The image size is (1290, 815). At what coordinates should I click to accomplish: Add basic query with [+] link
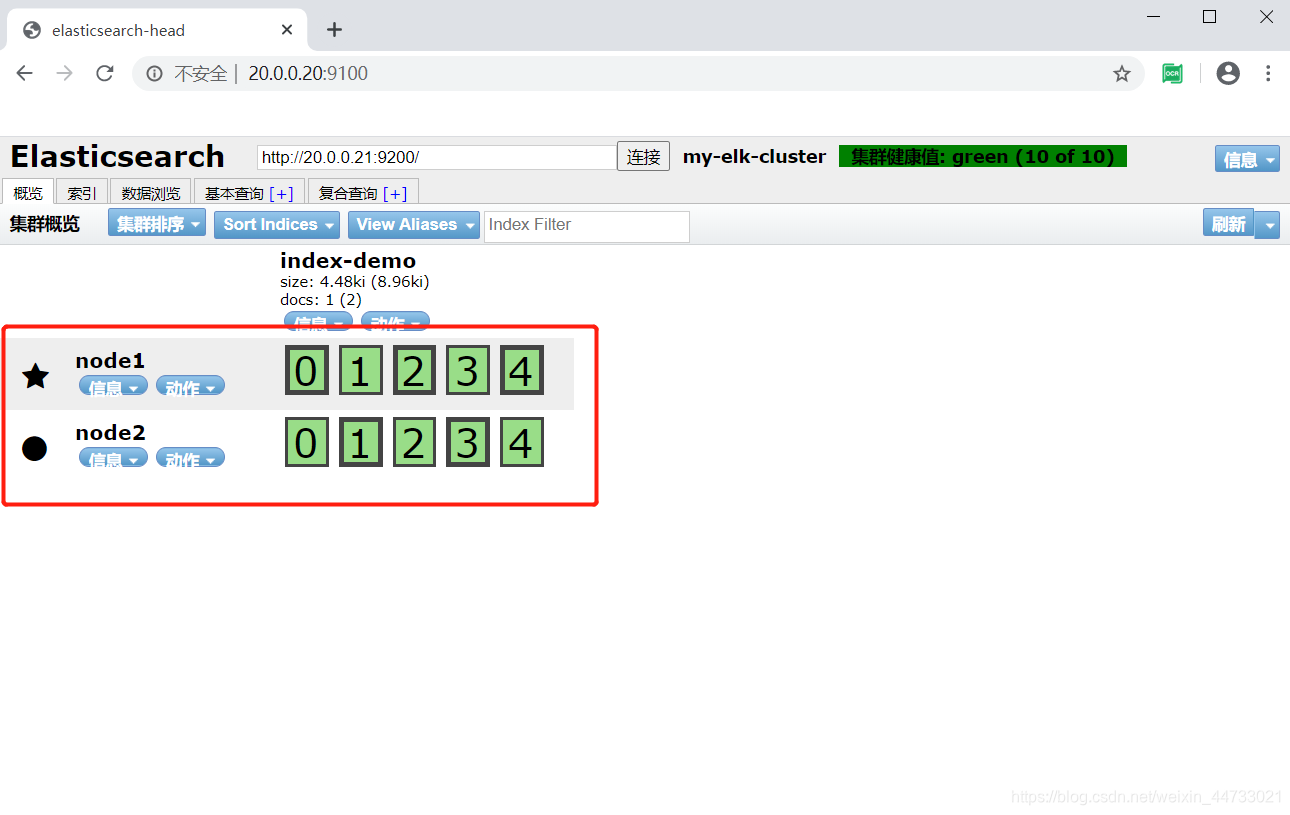pos(282,194)
